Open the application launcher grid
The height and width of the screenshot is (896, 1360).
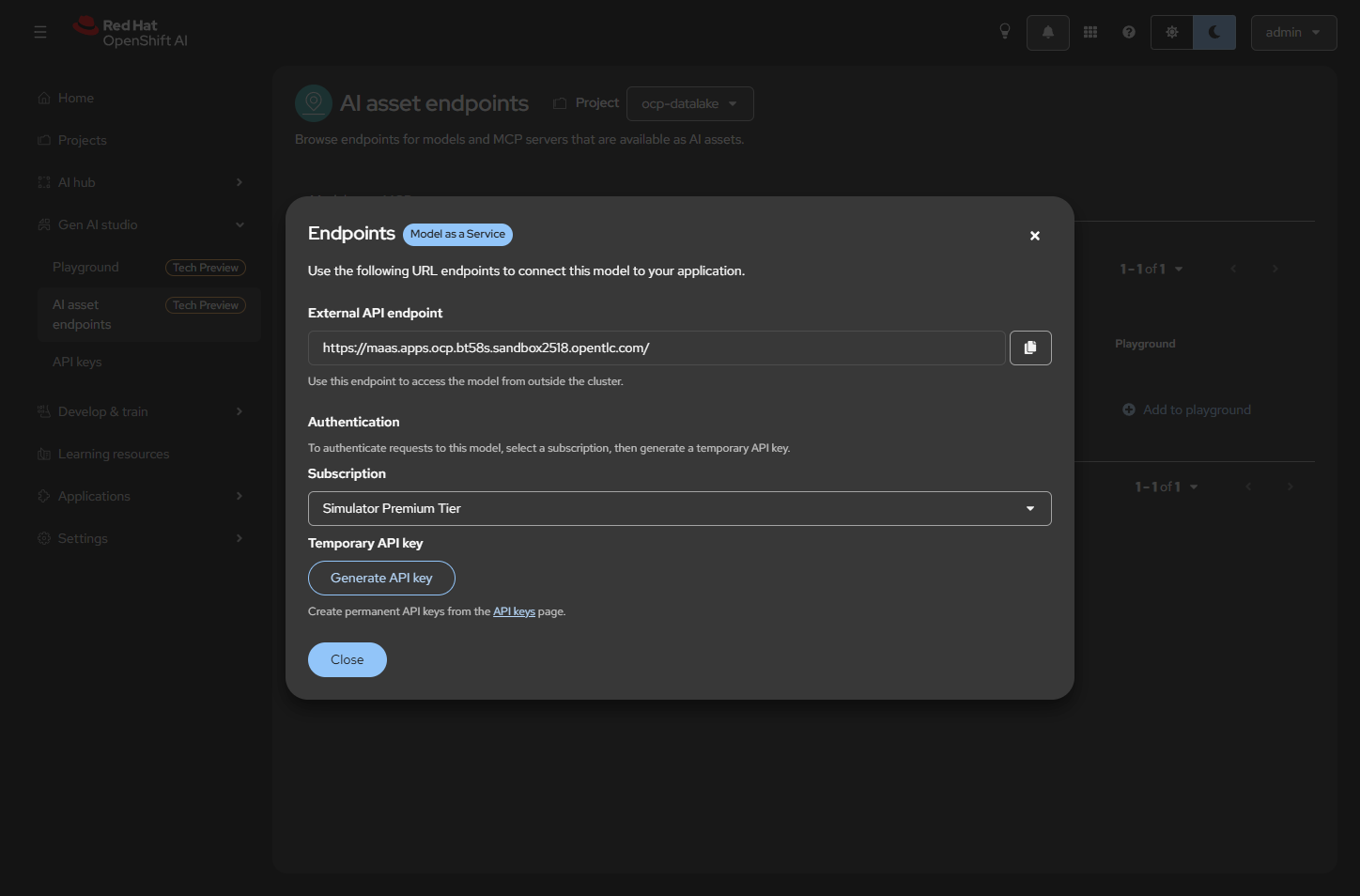coord(1090,32)
